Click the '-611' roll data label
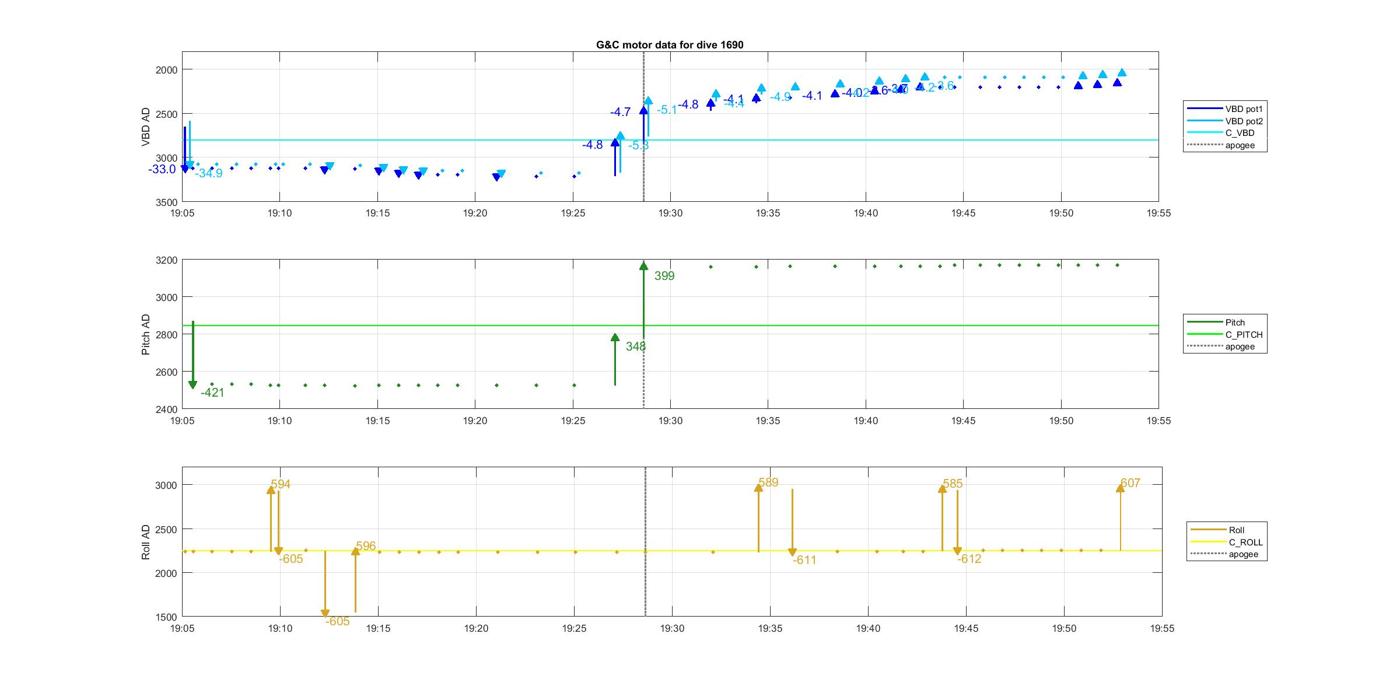 805,561
